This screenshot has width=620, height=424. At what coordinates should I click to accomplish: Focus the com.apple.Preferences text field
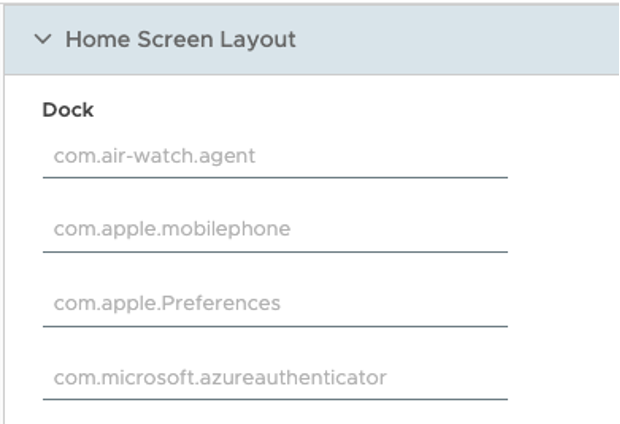point(274,303)
